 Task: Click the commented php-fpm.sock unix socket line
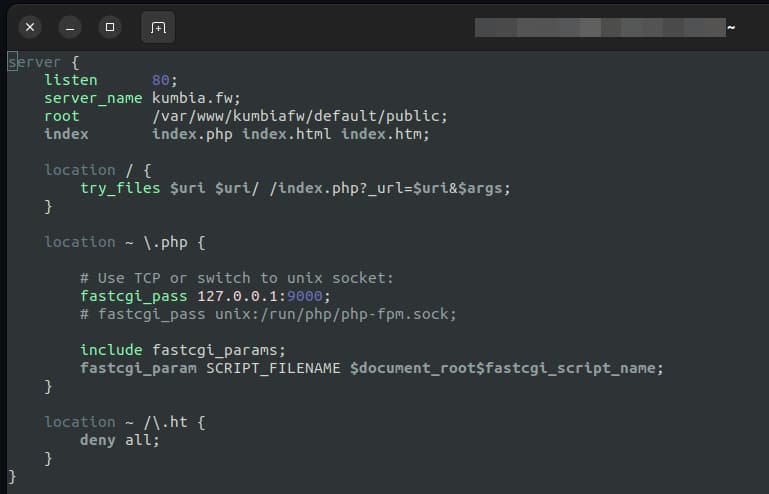[268, 314]
